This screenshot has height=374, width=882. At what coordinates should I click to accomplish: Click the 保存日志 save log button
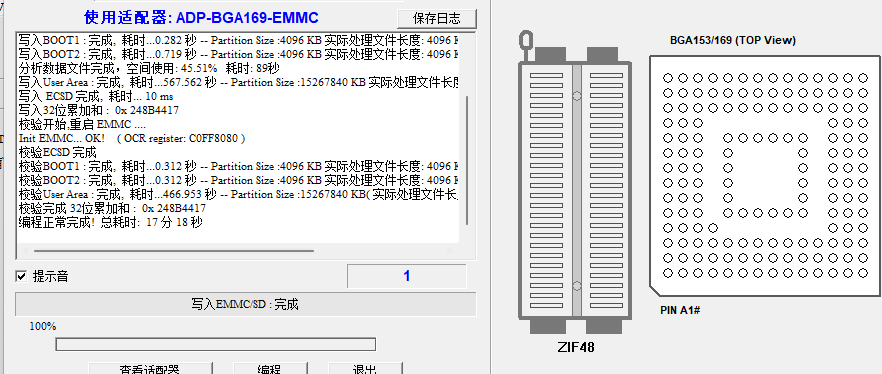[x=436, y=19]
